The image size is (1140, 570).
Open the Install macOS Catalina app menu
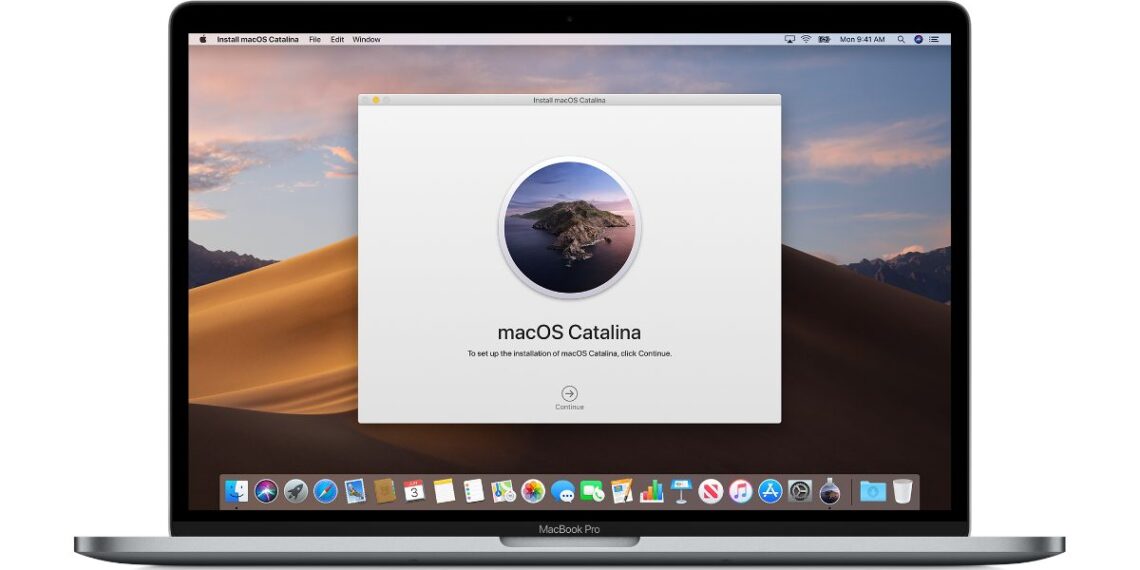coord(257,40)
